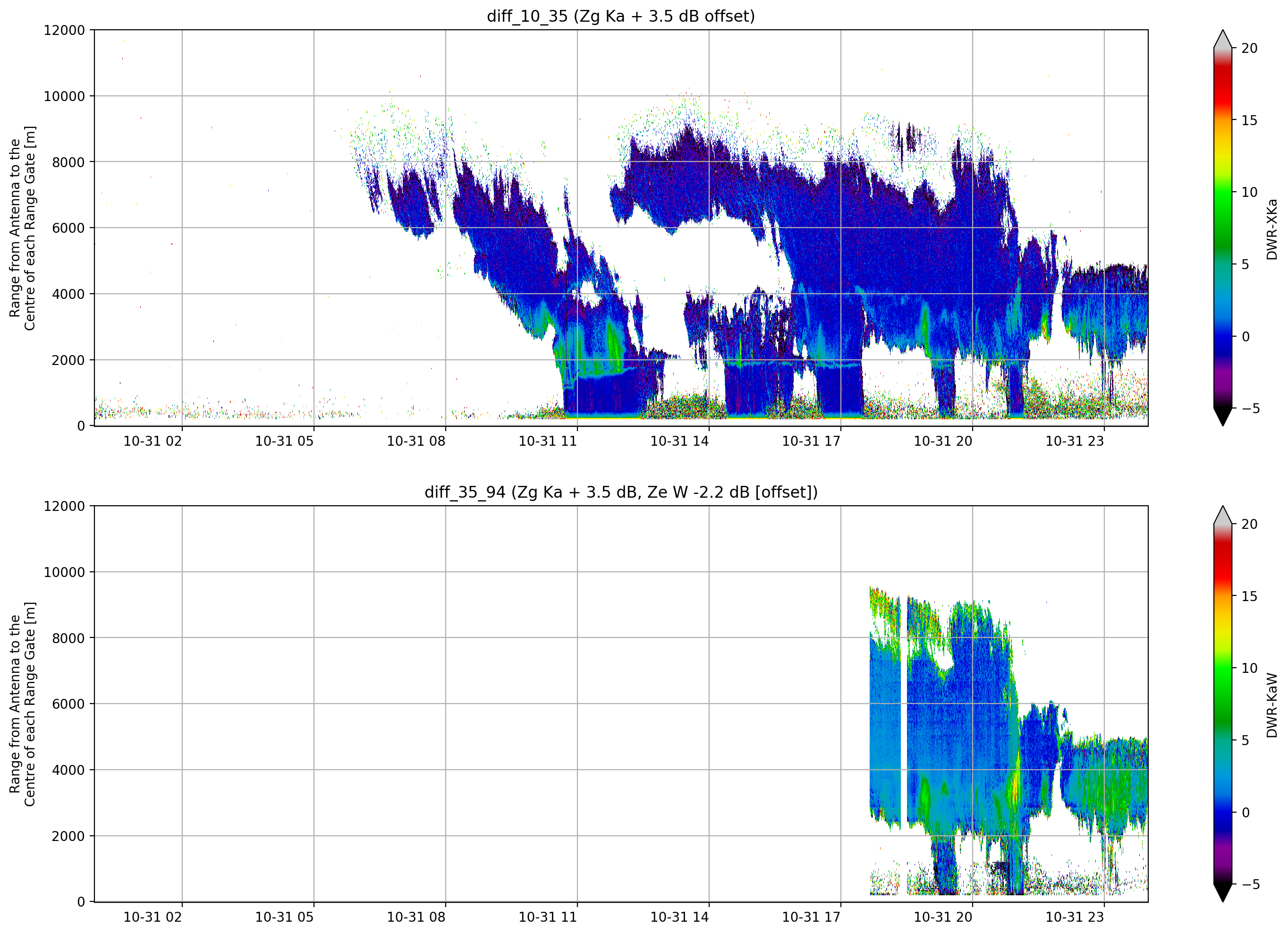Click x-tick "10-31 08" under top plot
The image size is (1288, 934).
[416, 442]
